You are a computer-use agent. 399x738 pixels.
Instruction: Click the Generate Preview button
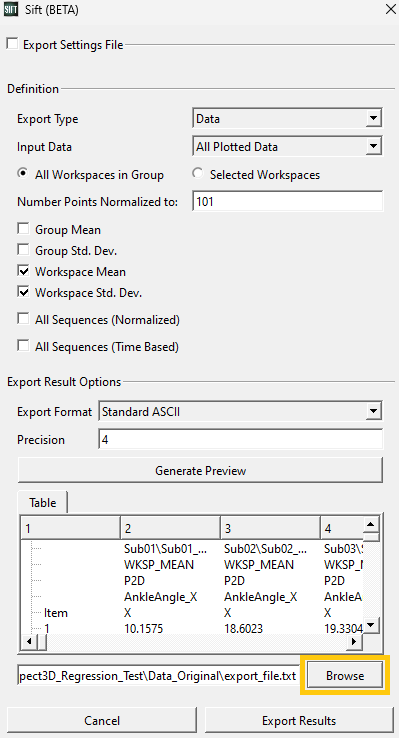[200, 470]
